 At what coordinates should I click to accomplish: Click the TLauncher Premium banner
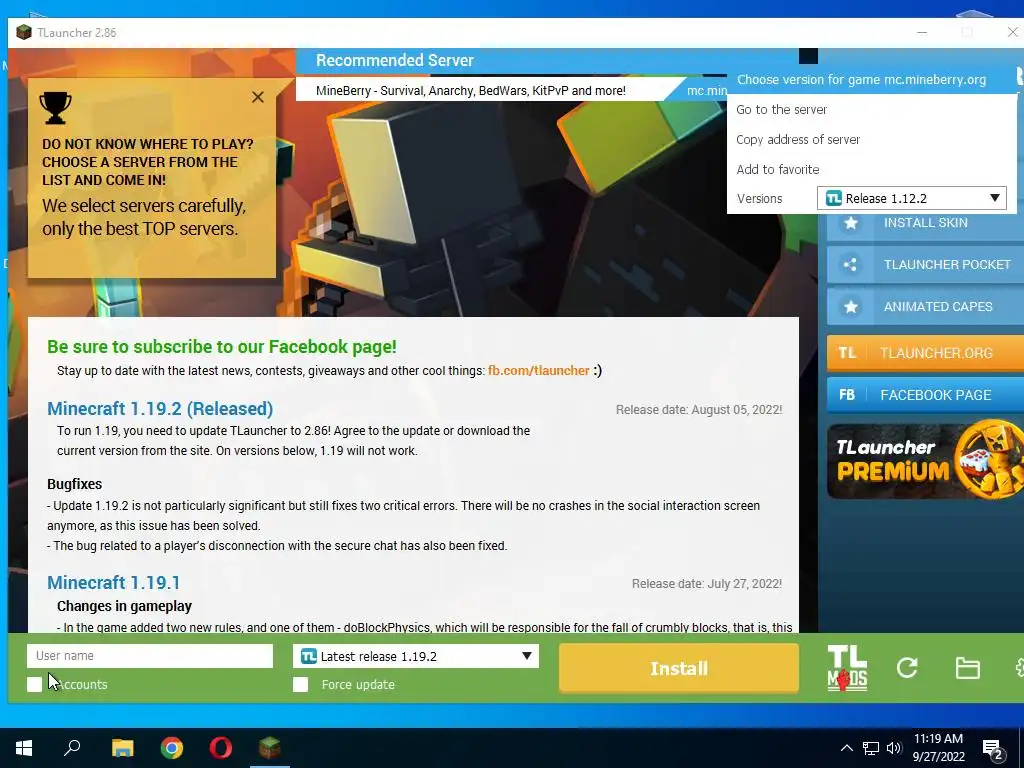(x=925, y=461)
